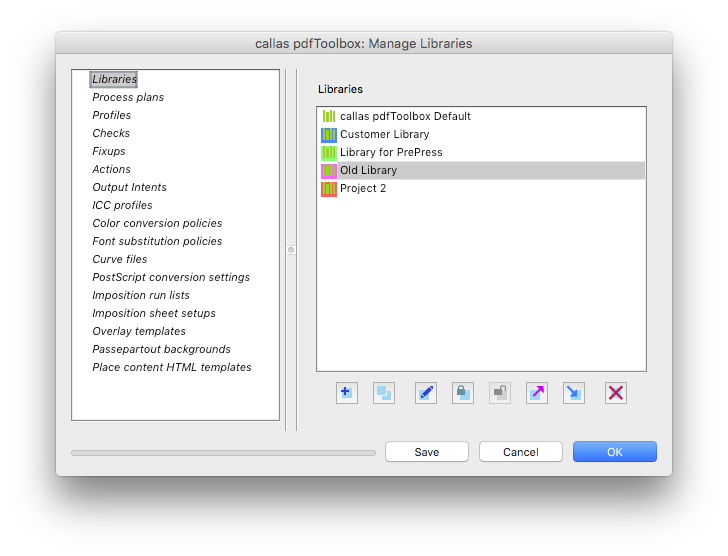This screenshot has height=556, width=728.
Task: Select the Old Library name
Action: tap(368, 171)
